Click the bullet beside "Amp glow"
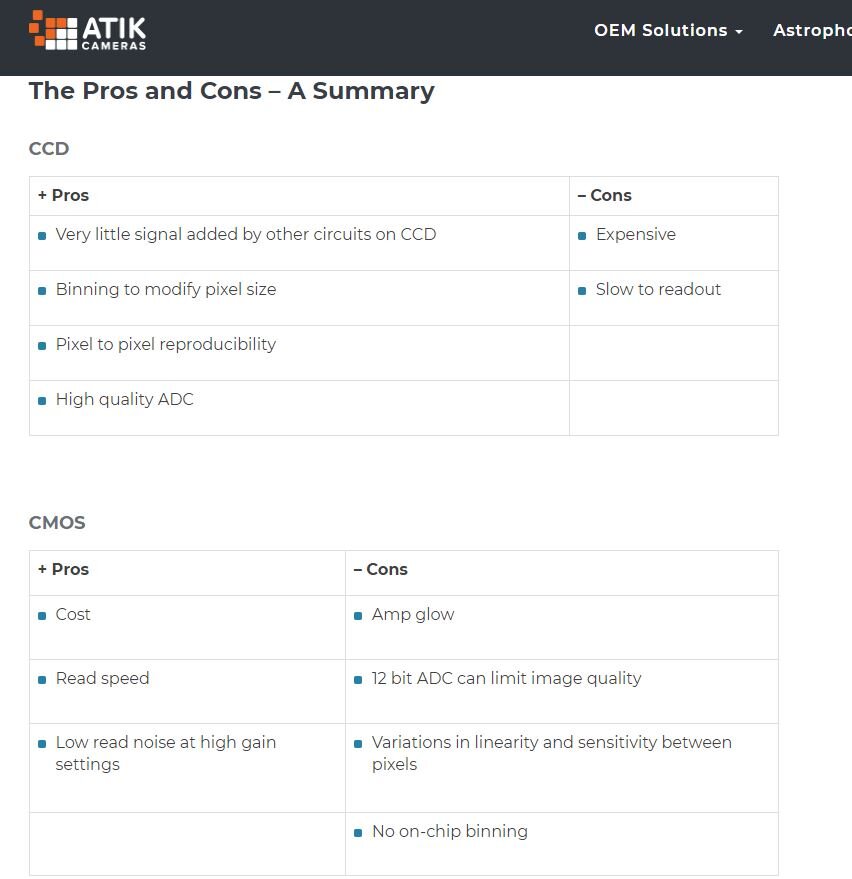This screenshot has height=879, width=852. 358,616
